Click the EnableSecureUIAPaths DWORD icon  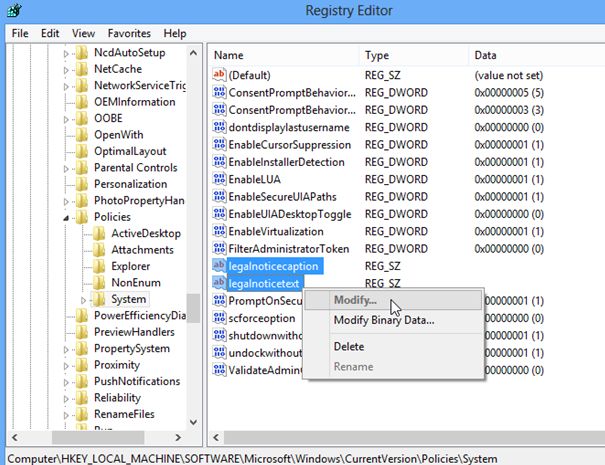point(219,196)
